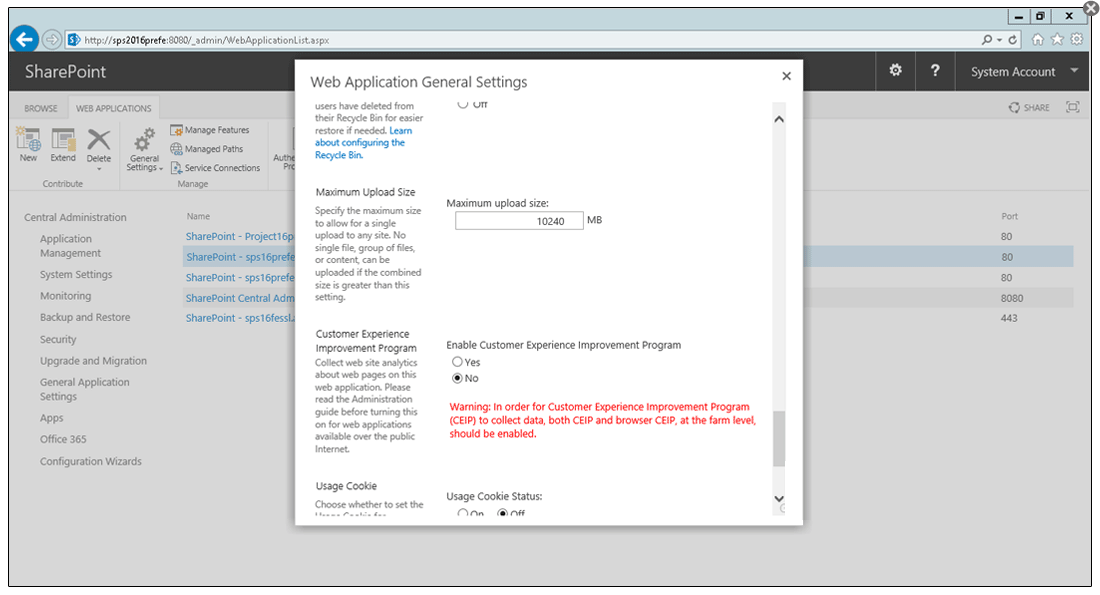The height and width of the screenshot is (595, 1100).
Task: Go to Backup and Restore
Action: (x=85, y=317)
